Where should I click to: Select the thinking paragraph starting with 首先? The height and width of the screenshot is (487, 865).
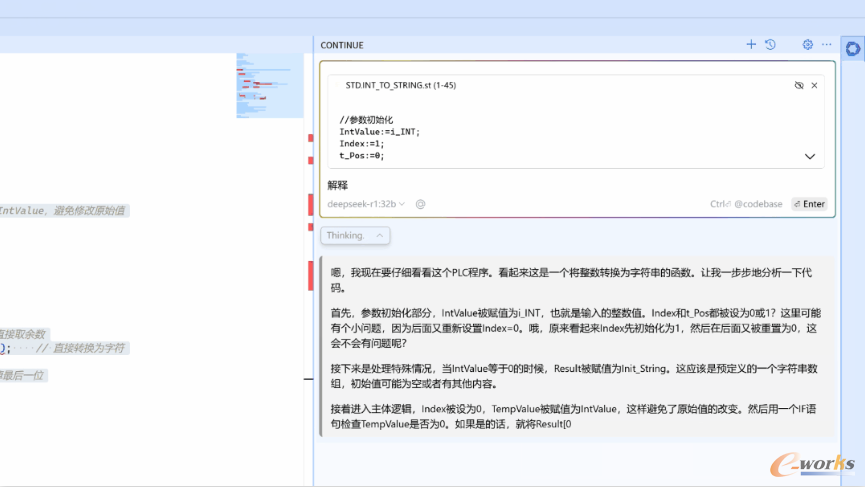pyautogui.click(x=576, y=328)
